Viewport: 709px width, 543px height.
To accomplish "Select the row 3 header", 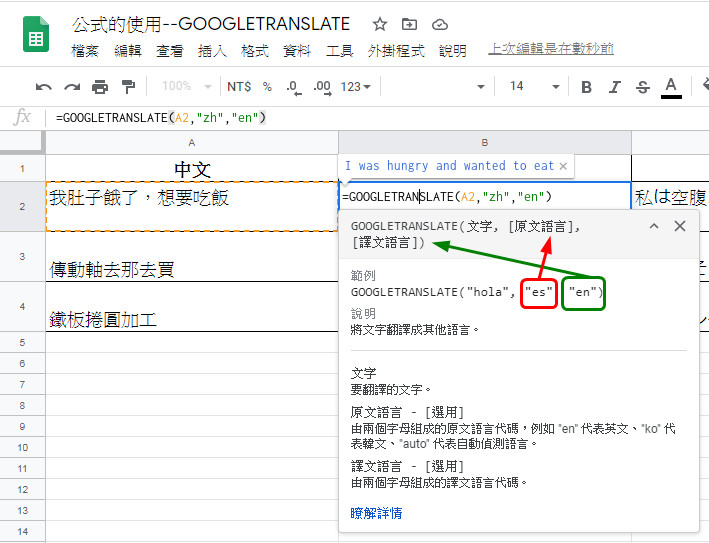I will click(x=22, y=256).
